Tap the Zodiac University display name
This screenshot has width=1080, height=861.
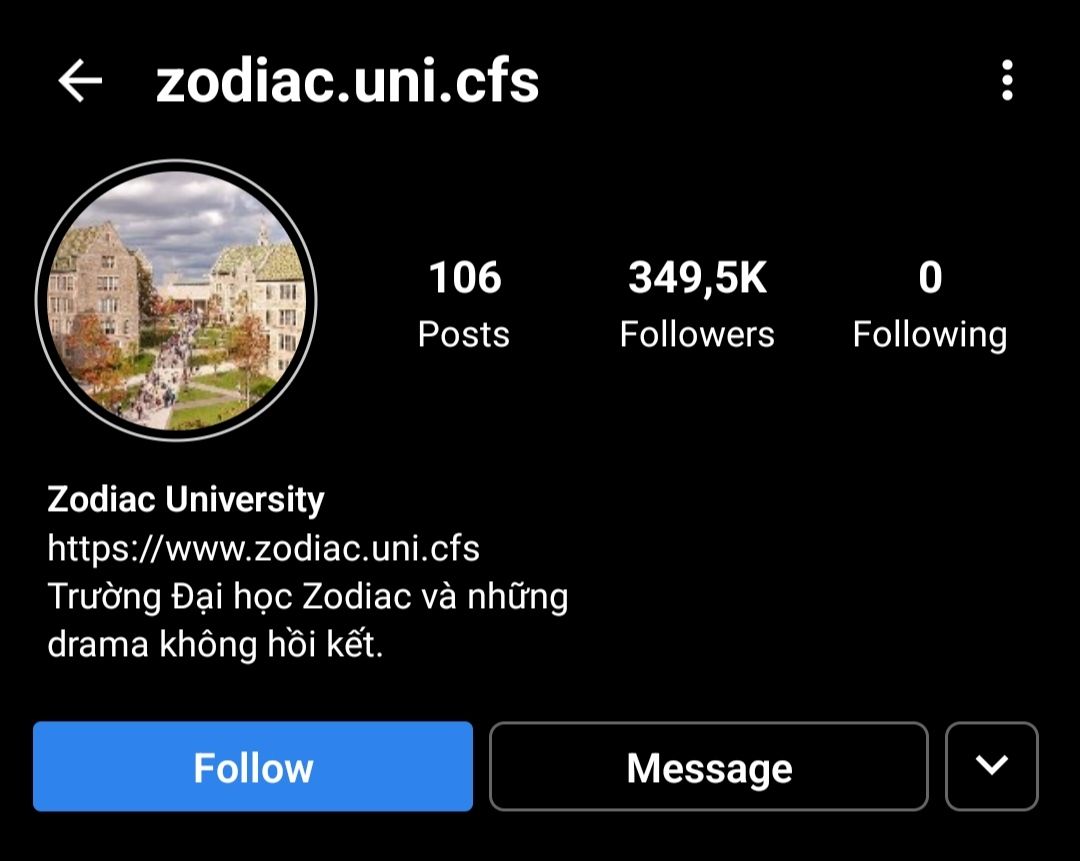tap(185, 500)
